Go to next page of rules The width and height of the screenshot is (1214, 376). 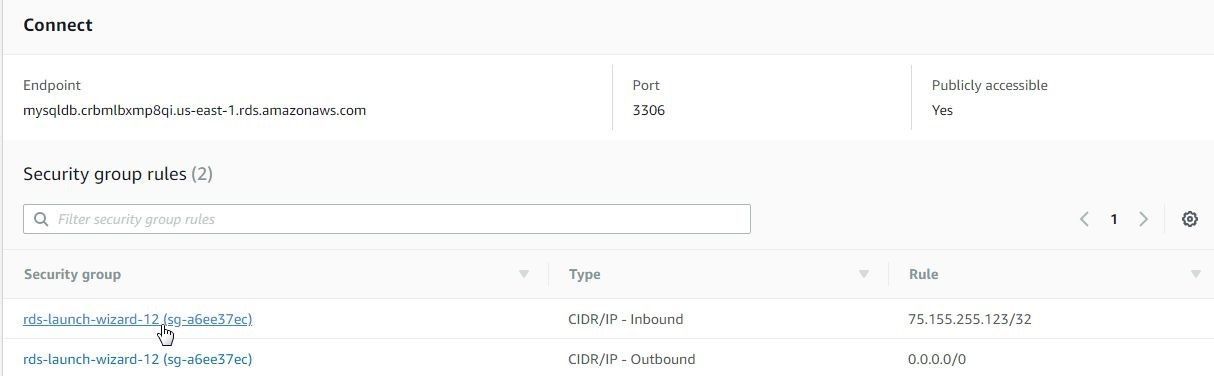(x=1143, y=219)
